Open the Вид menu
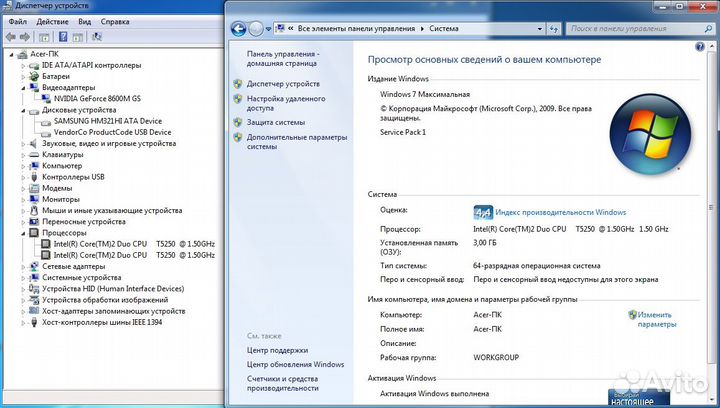The width and height of the screenshot is (720, 408). pos(84,22)
